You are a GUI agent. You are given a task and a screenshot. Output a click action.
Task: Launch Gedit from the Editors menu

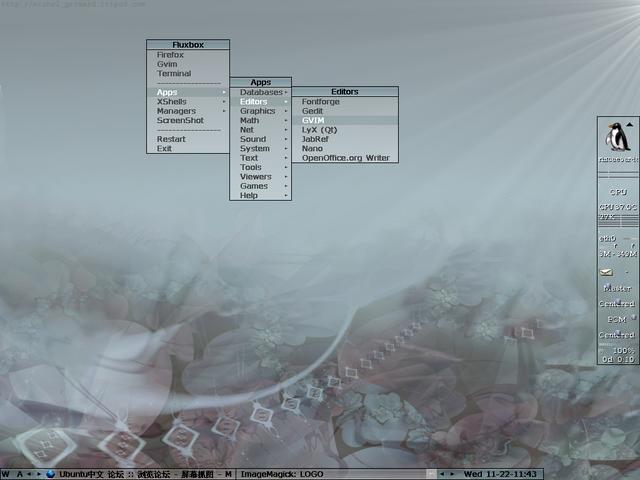[345, 111]
